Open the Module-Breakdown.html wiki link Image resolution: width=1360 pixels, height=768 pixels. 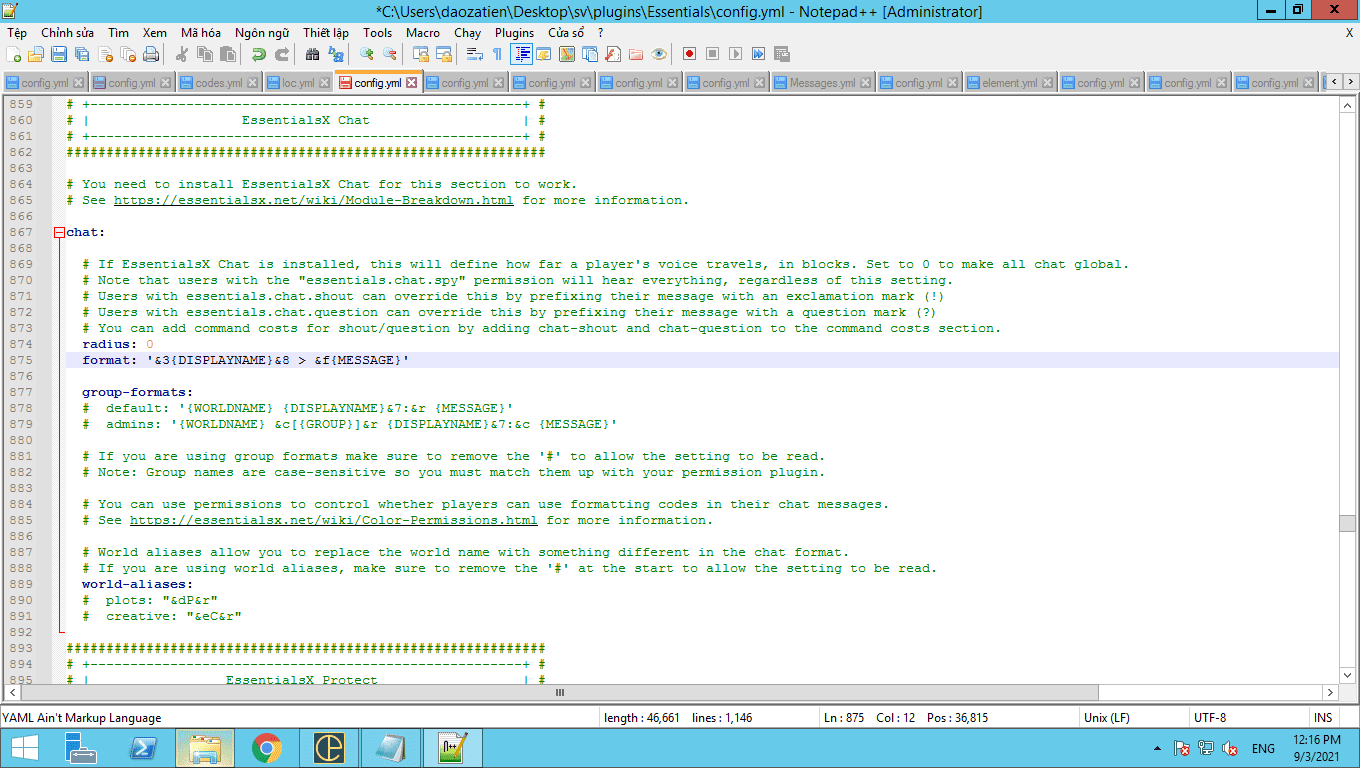[313, 200]
